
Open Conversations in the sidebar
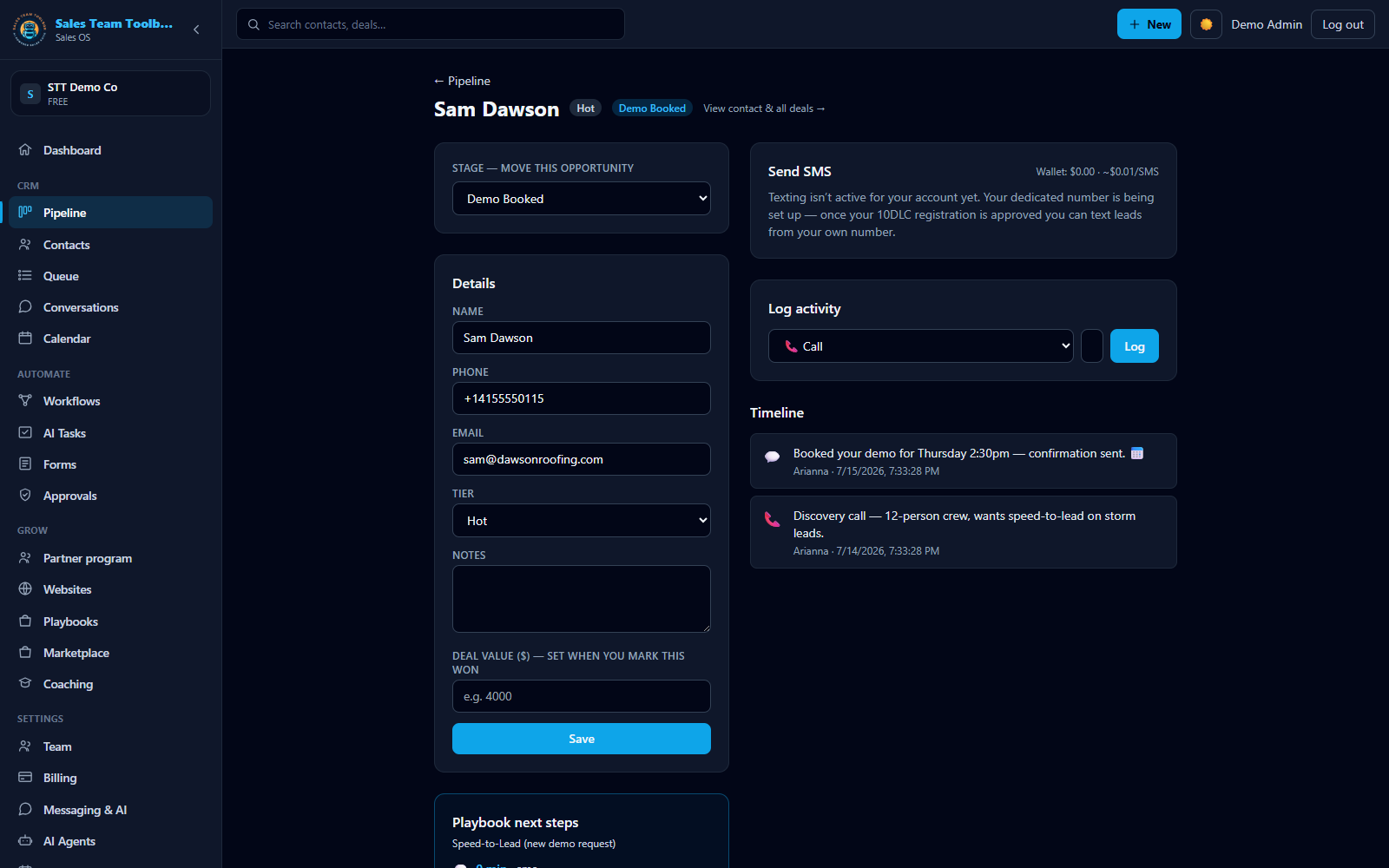tap(110, 307)
